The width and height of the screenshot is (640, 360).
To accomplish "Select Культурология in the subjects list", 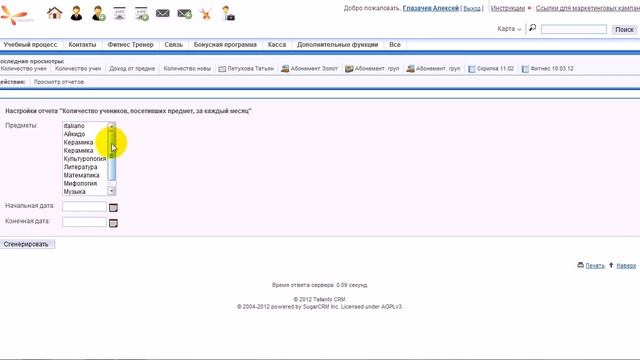I will click(x=85, y=159).
